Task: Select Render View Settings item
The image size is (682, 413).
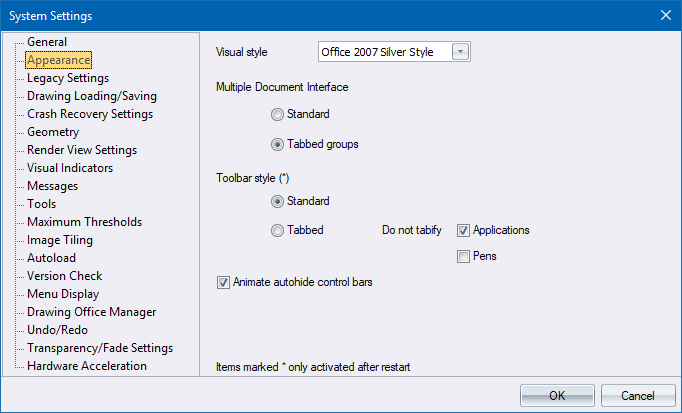Action: tap(82, 150)
